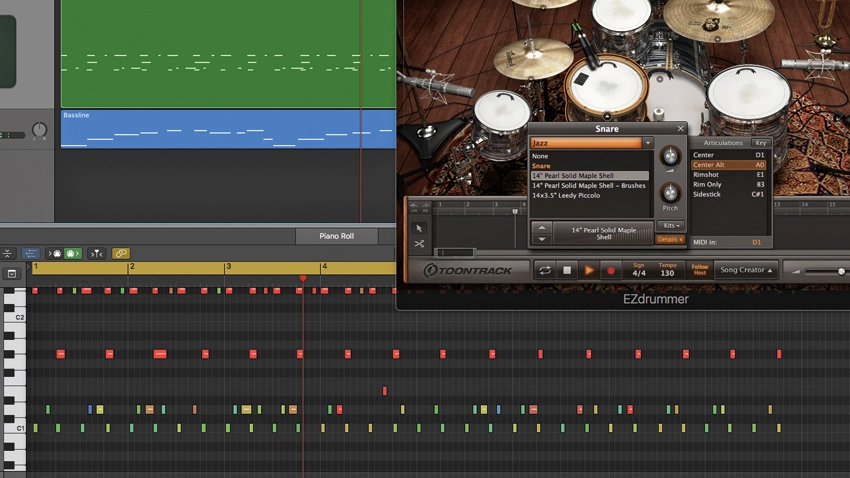Click the collapse-tracks icon in Piano Roll toolbar
850x478 pixels.
pyautogui.click(x=8, y=253)
